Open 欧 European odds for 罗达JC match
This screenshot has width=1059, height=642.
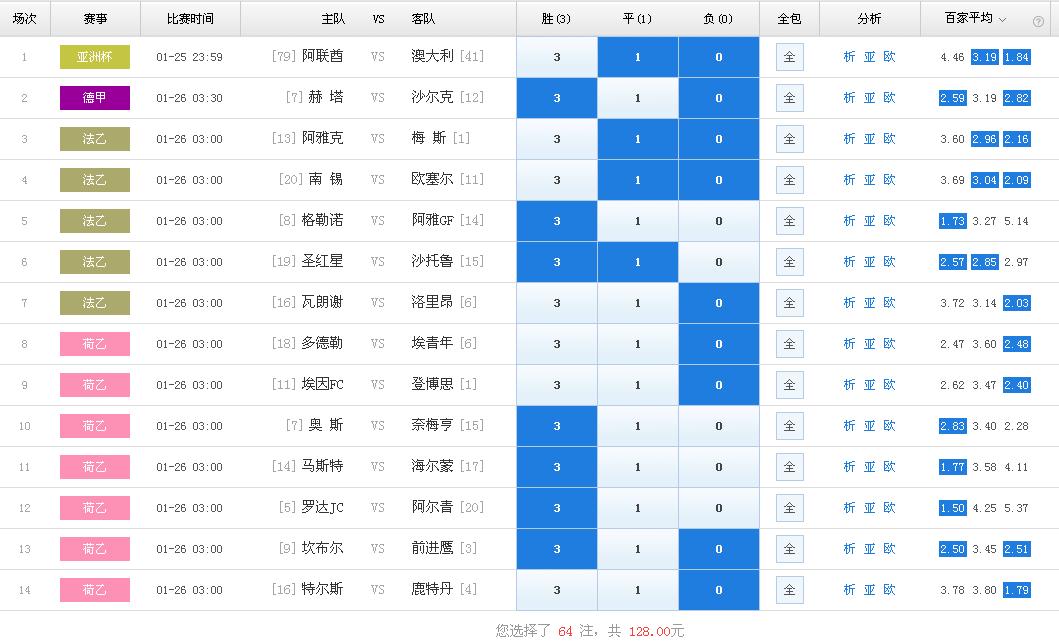coord(889,508)
